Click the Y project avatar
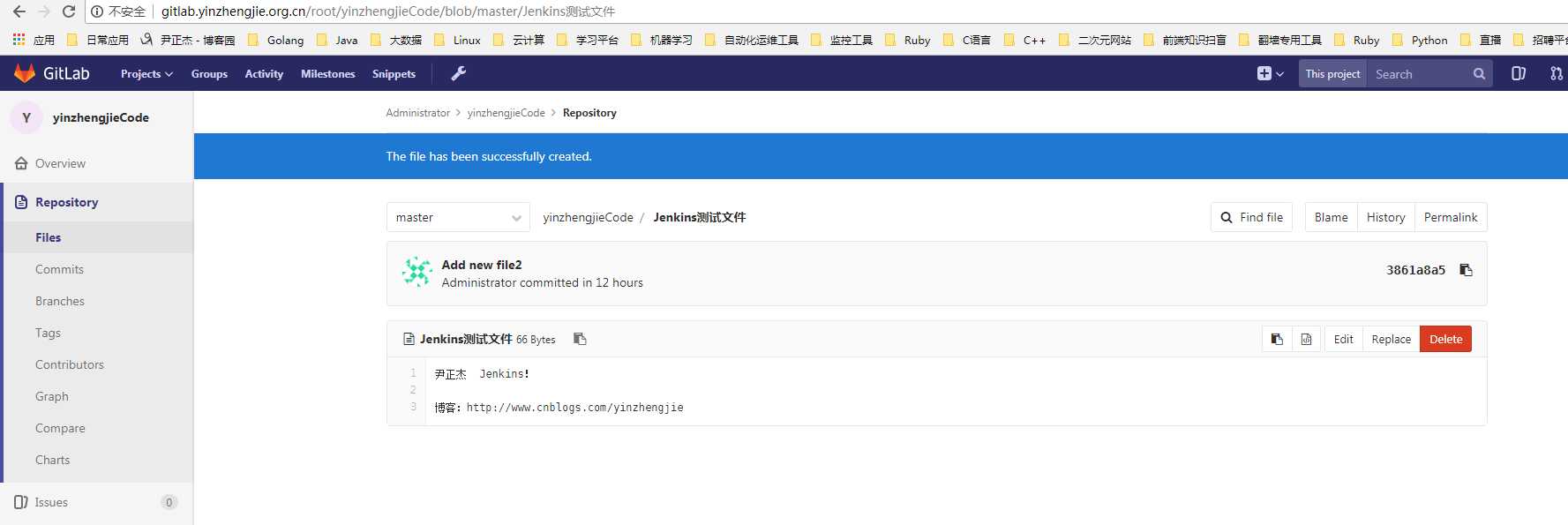This screenshot has height=525, width=1568. tap(26, 117)
